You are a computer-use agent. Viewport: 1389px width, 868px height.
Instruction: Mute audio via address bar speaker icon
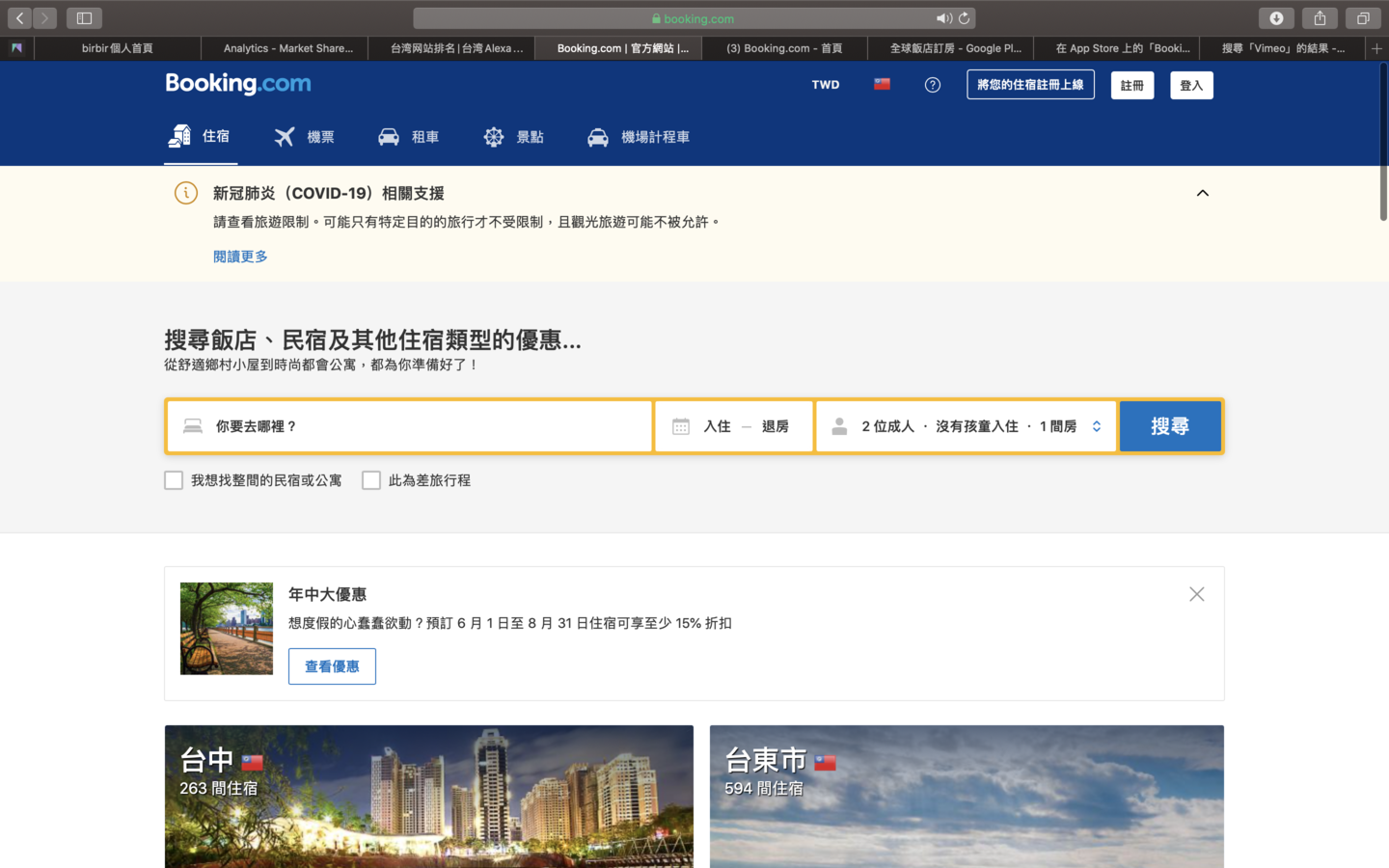(943, 18)
